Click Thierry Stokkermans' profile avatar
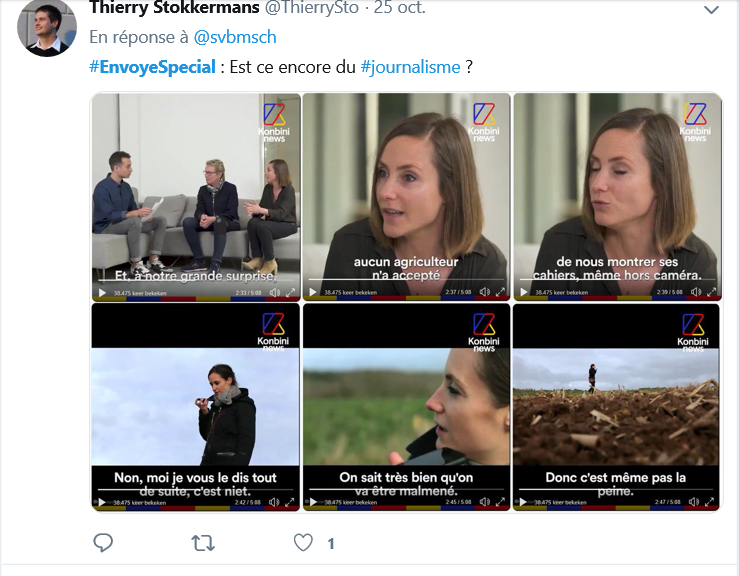This screenshot has height=576, width=739. 47,27
